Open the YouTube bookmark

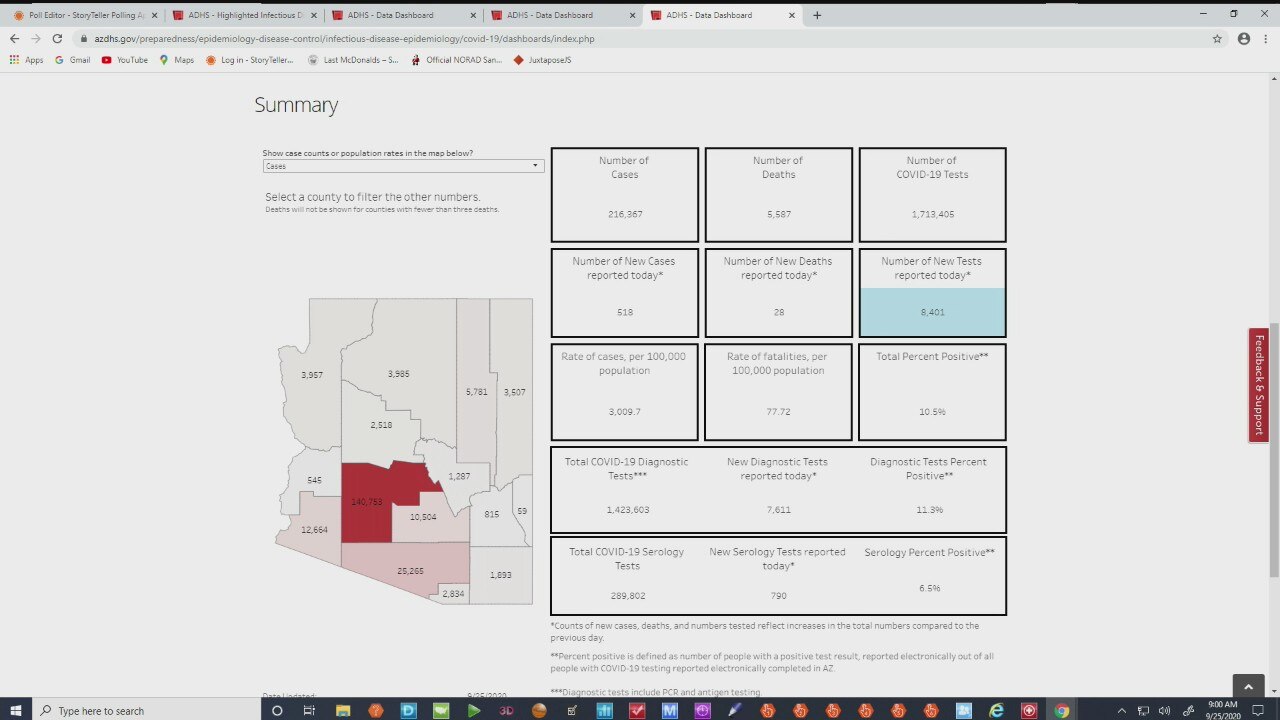(x=124, y=60)
